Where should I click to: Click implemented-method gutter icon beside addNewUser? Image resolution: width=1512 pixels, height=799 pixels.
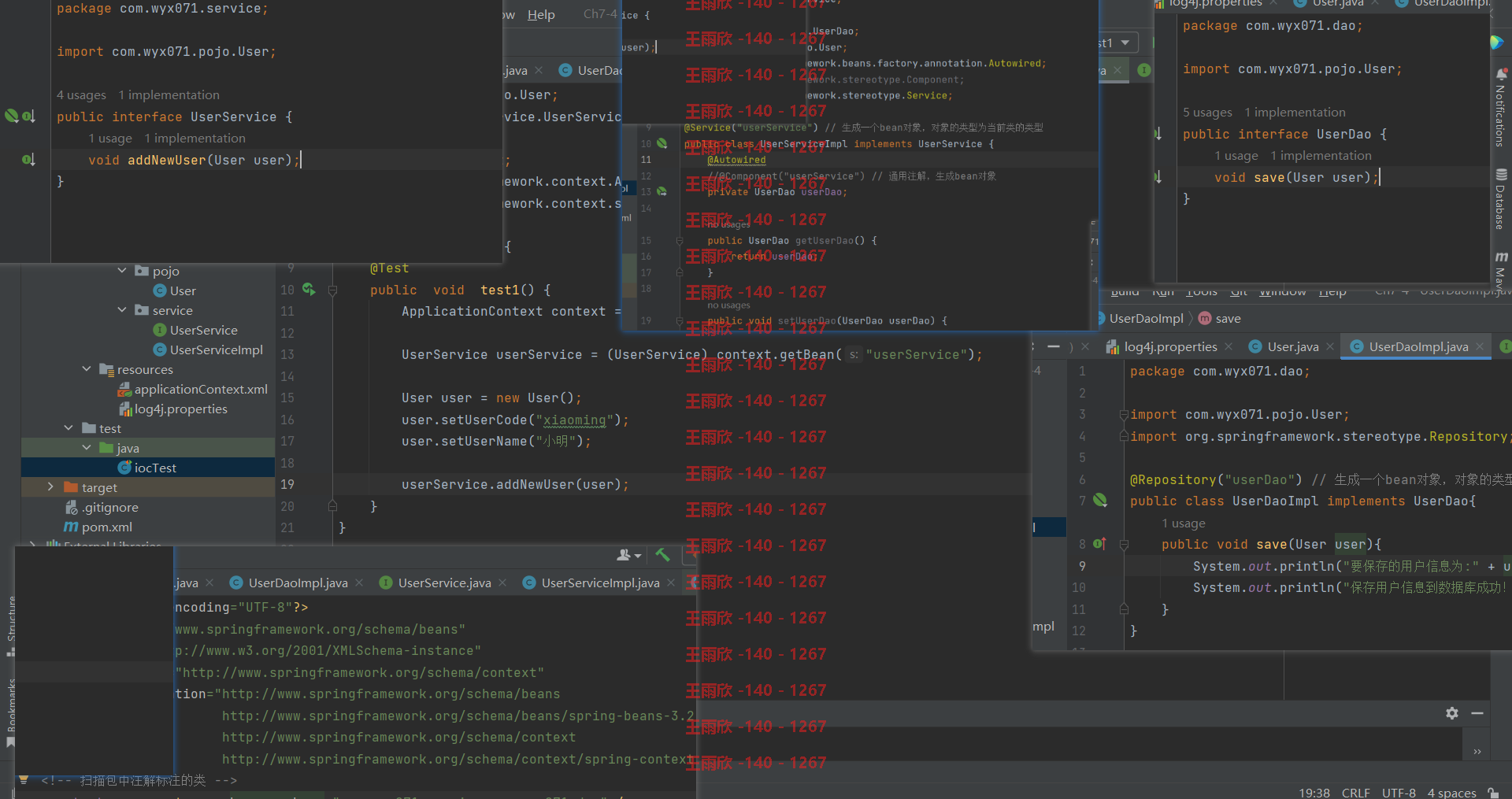28,160
